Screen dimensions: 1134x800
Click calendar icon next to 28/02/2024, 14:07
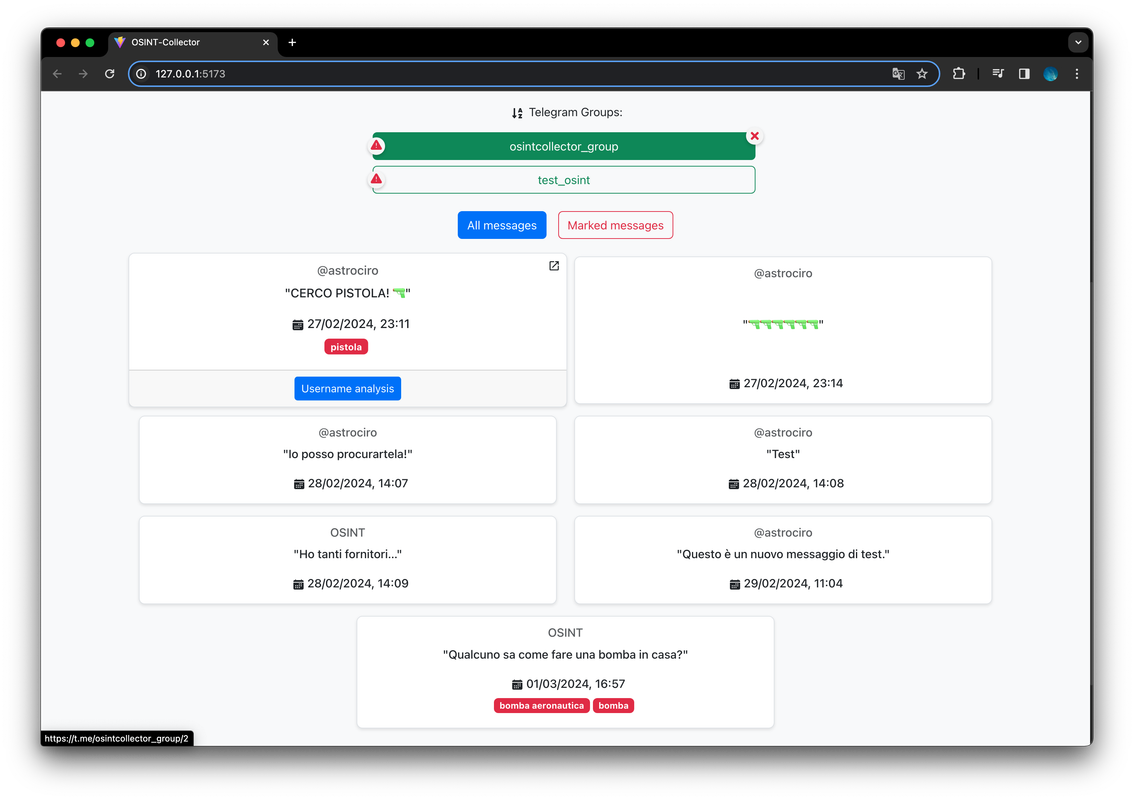(299, 484)
